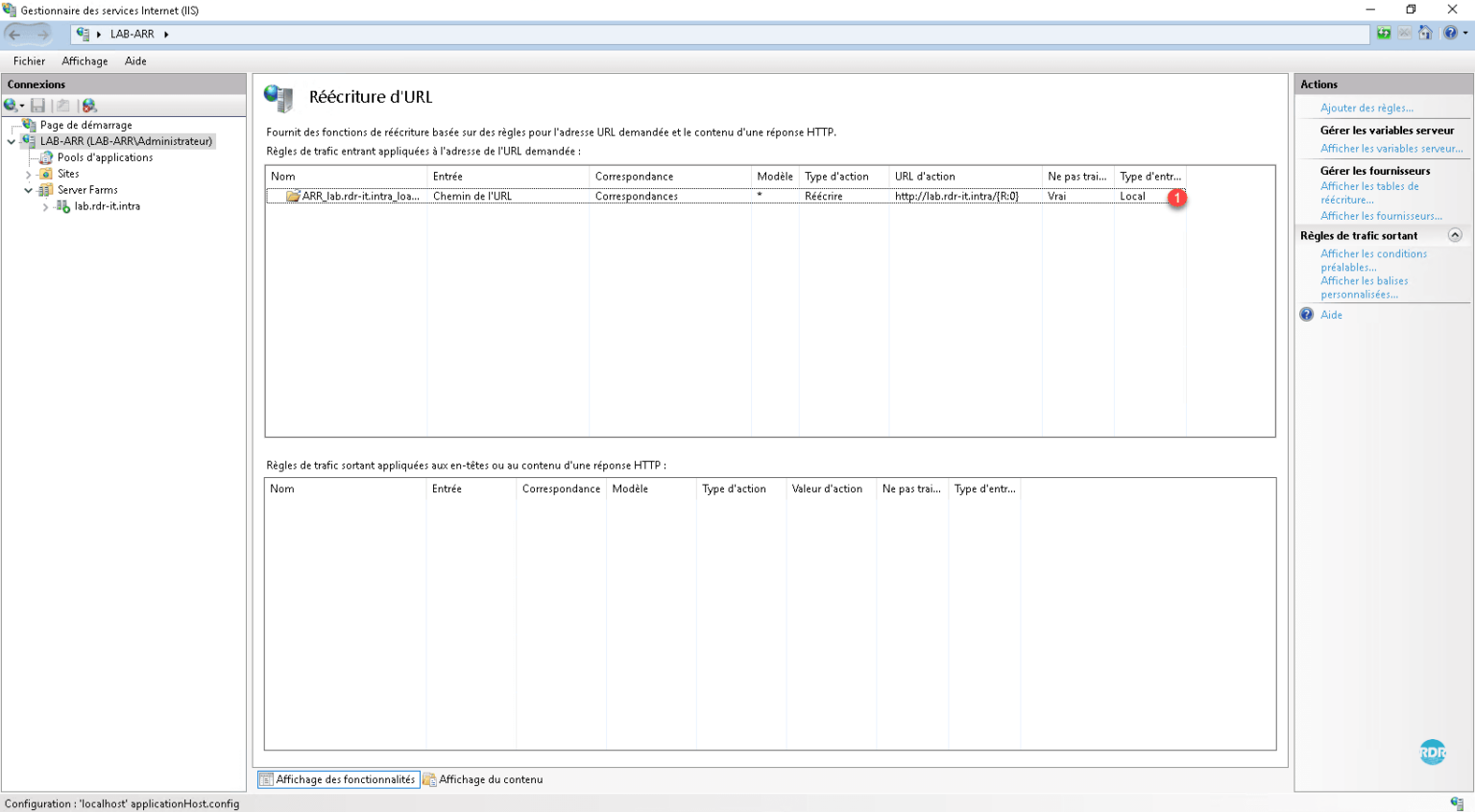
Task: Open the Affichage menu
Action: tap(85, 61)
